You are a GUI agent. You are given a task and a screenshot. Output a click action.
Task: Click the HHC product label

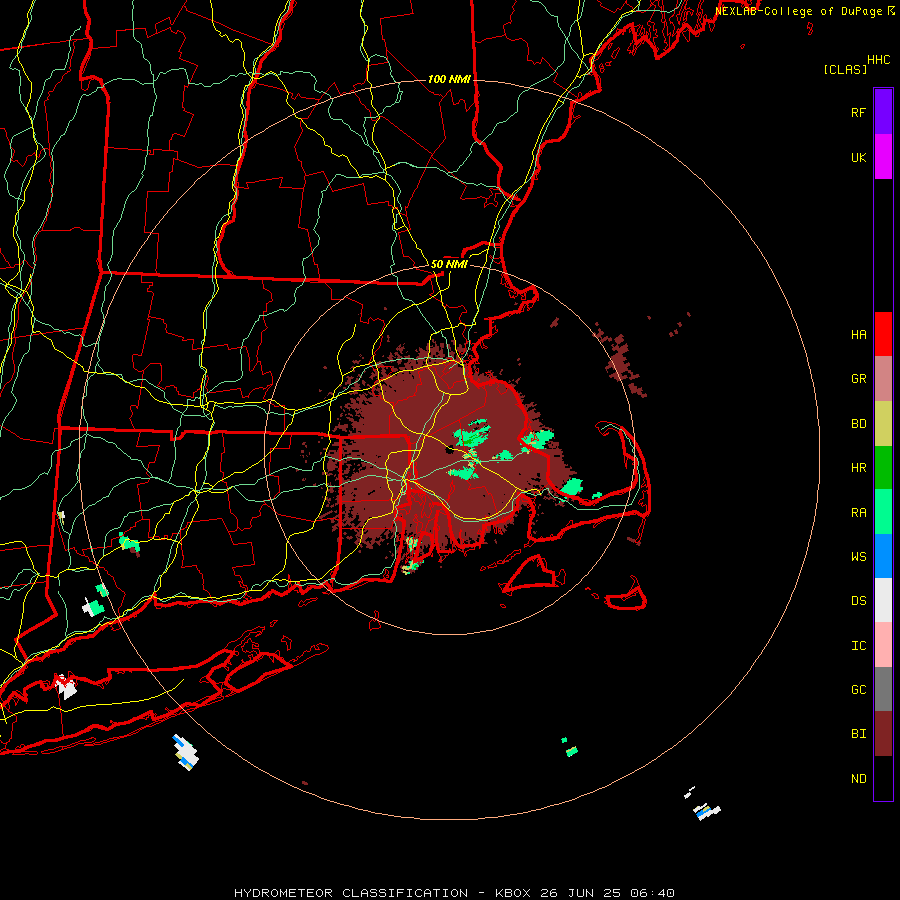879,60
